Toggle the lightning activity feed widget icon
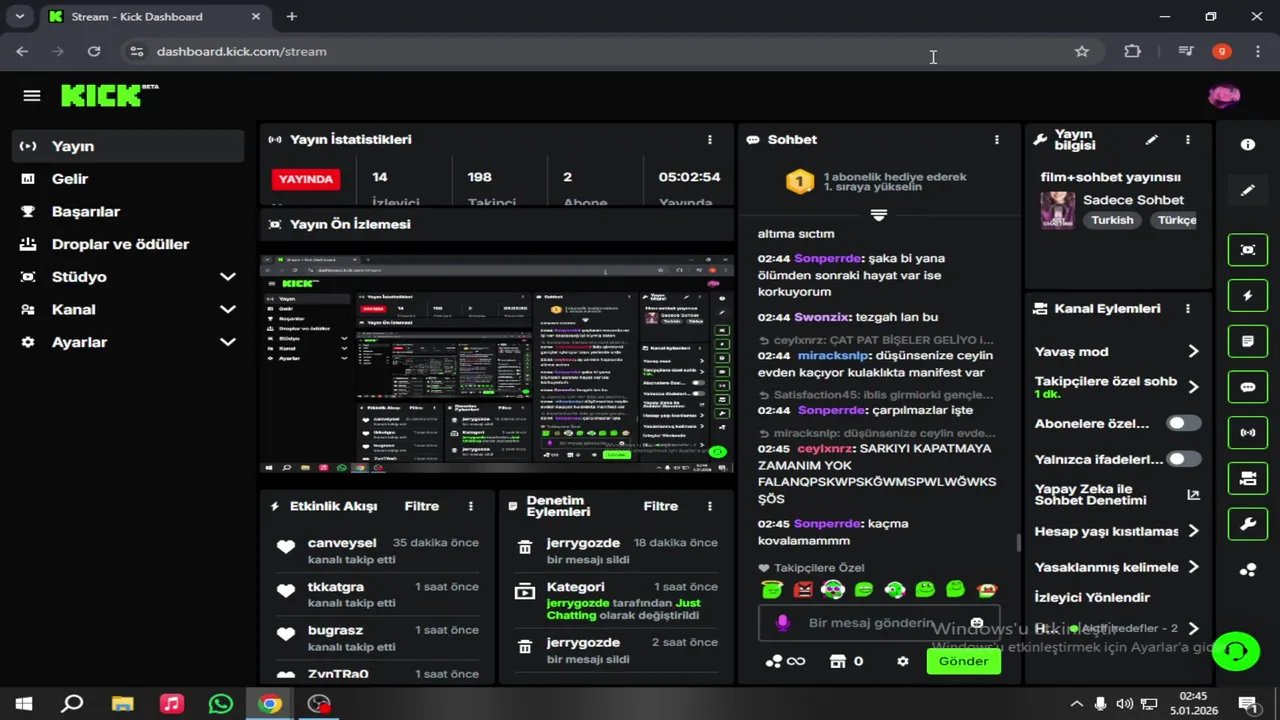Screen dimensions: 1280x720 pyautogui.click(x=1248, y=296)
